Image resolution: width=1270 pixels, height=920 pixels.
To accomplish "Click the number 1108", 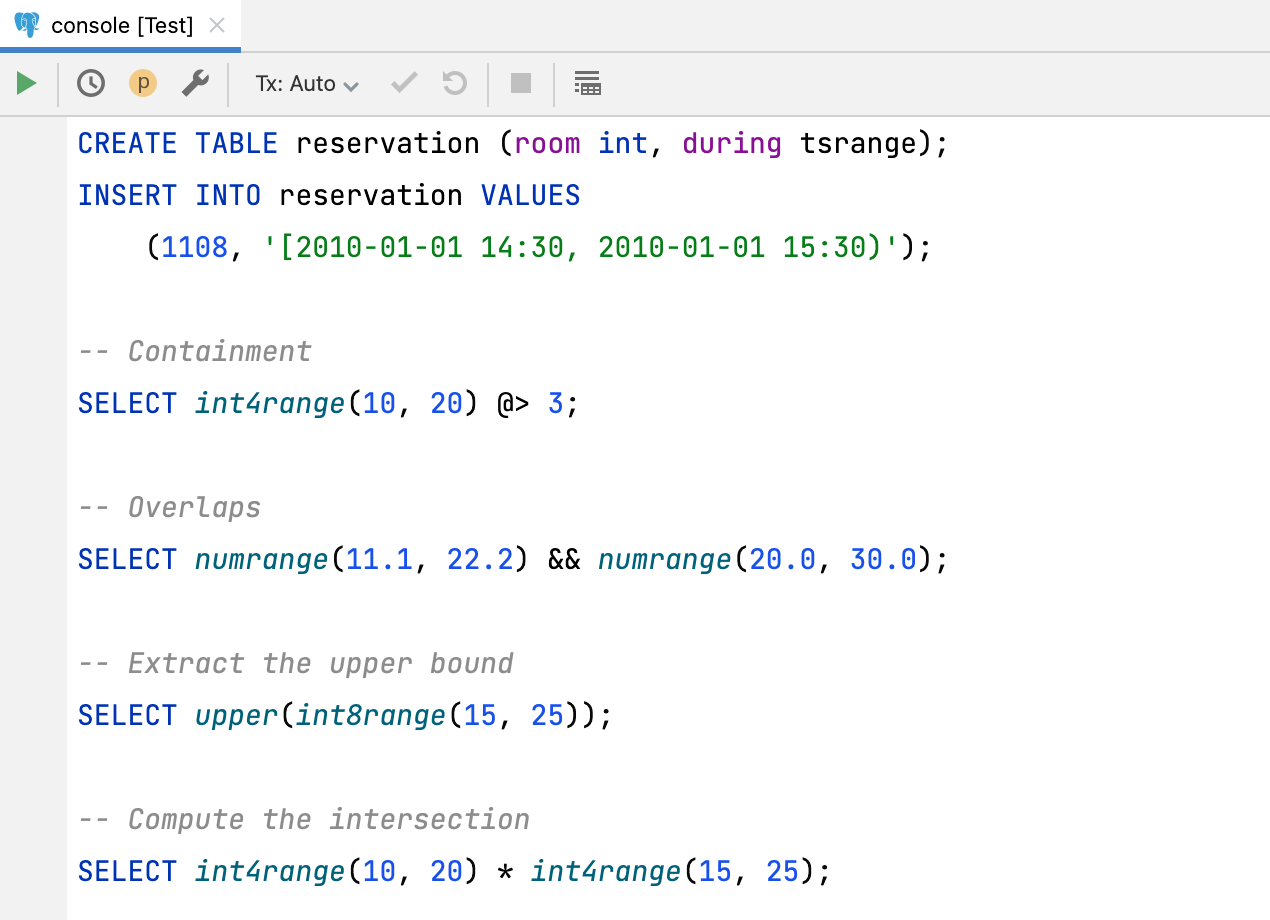I will [195, 248].
